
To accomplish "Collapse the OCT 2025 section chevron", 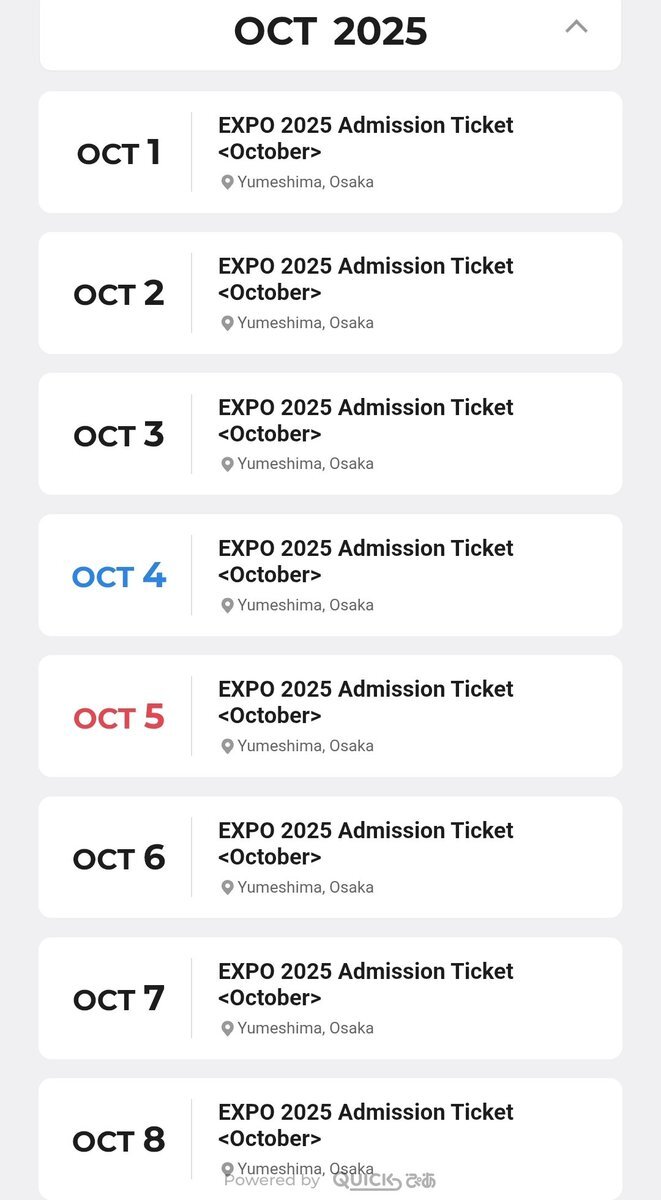I will (x=576, y=28).
